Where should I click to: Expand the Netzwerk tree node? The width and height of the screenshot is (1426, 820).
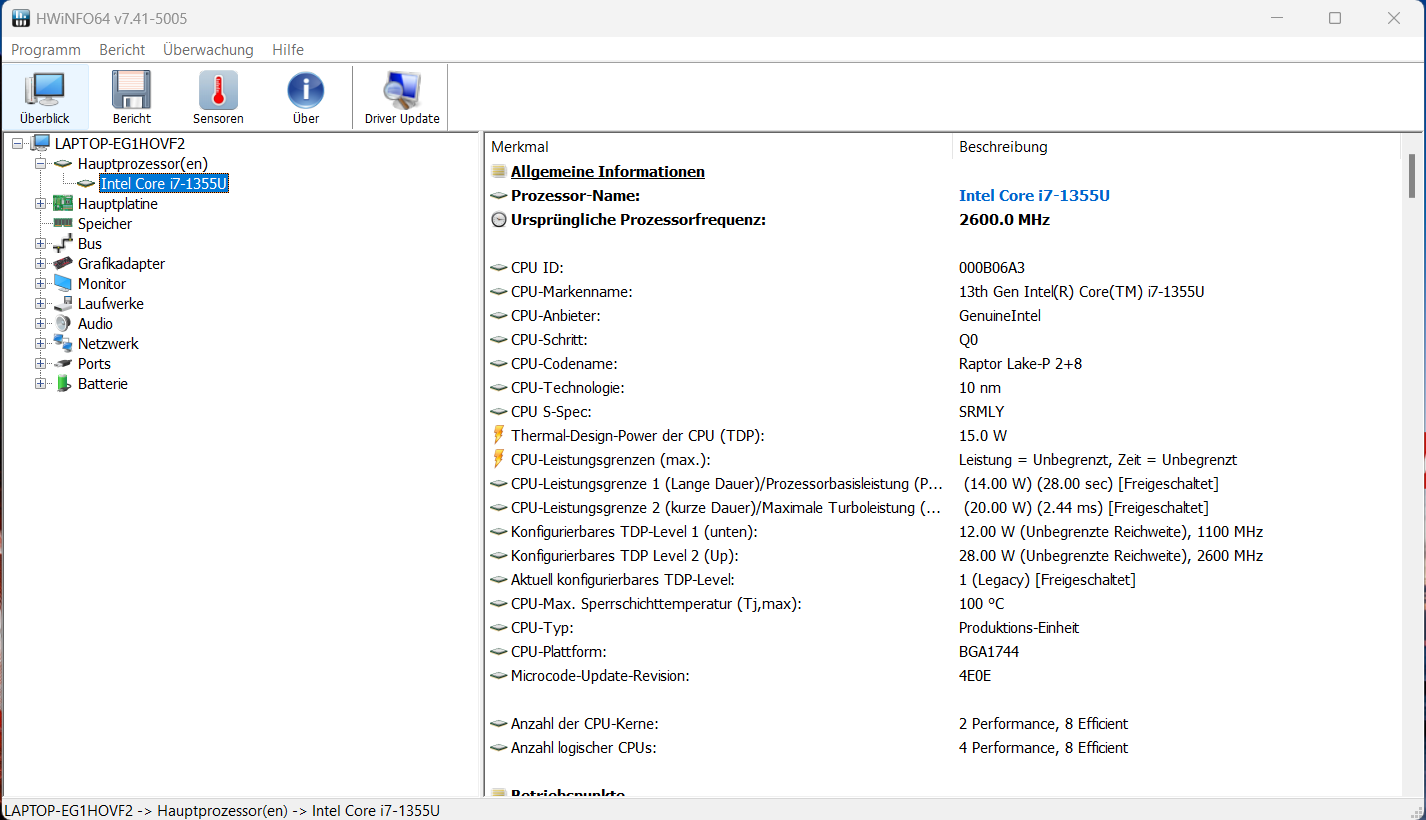coord(41,343)
